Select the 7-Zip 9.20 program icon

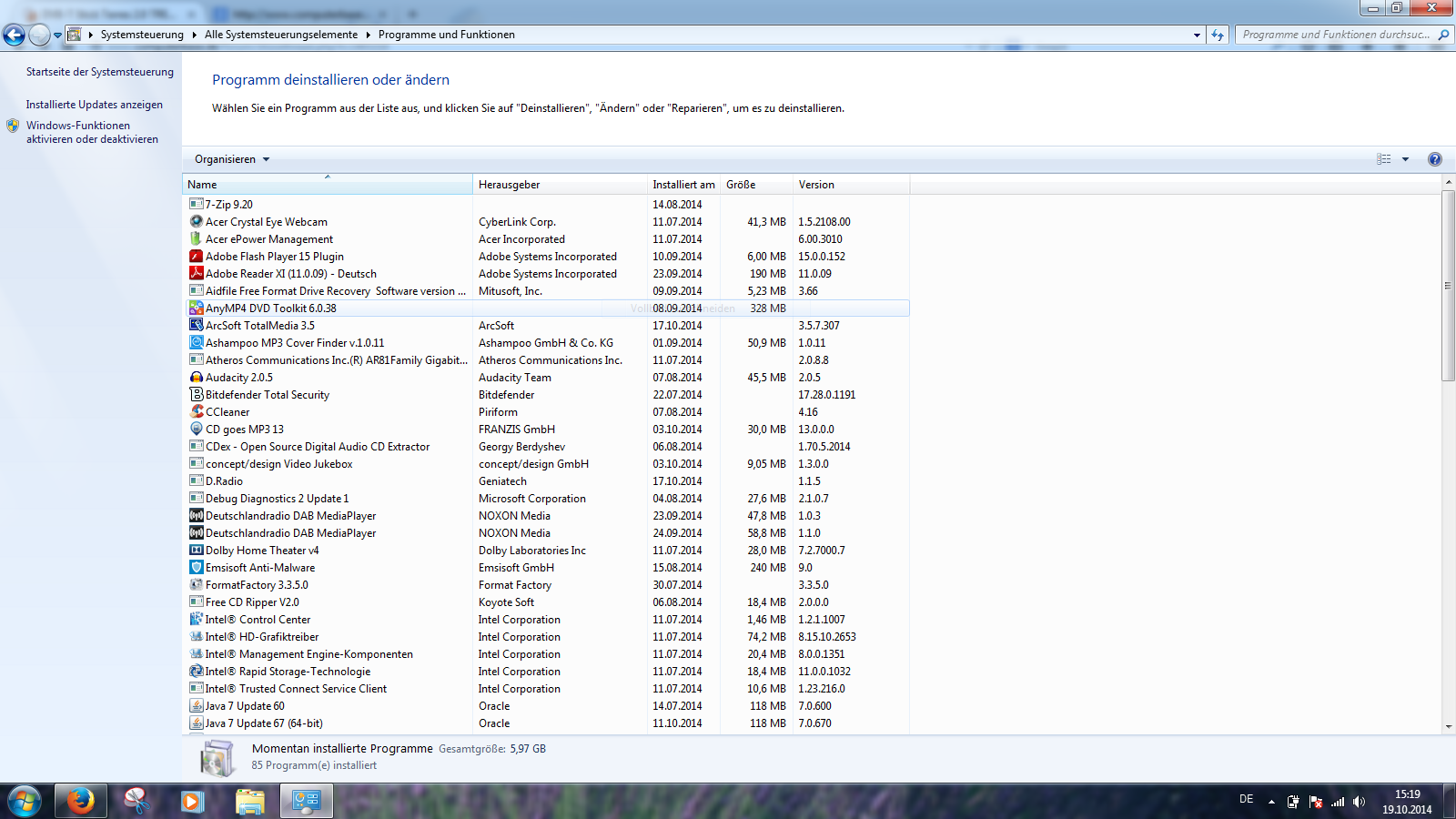[196, 205]
